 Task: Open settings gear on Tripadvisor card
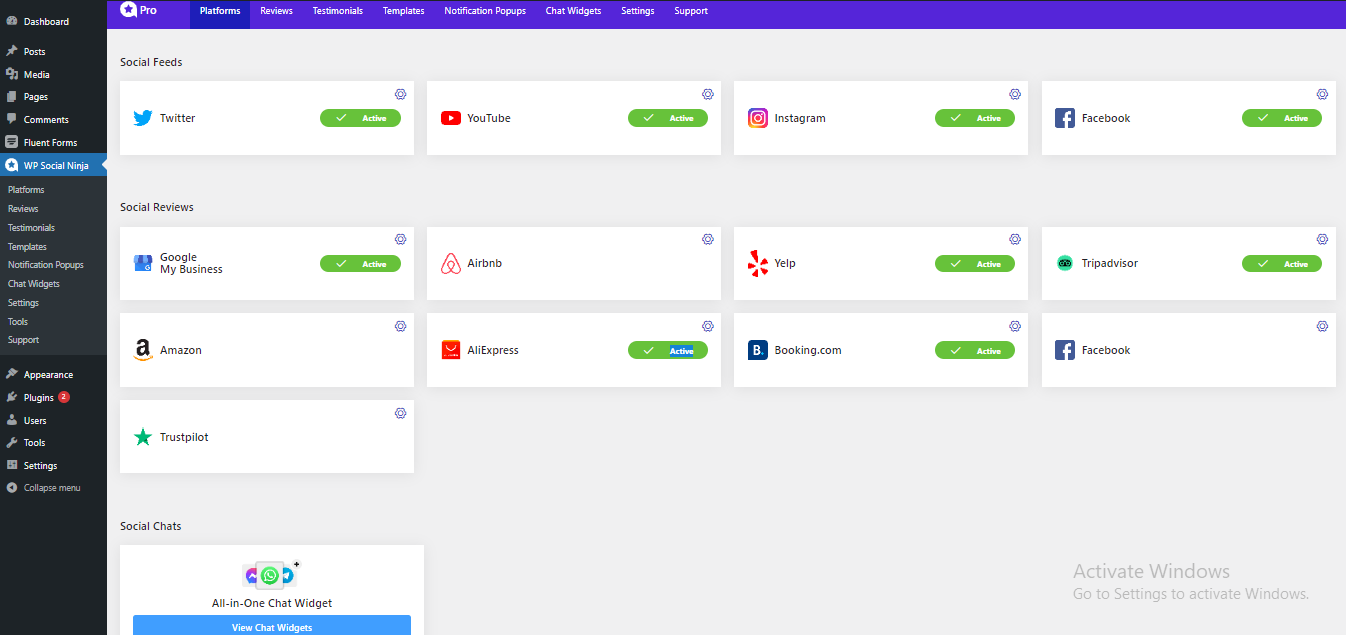pyautogui.click(x=1322, y=239)
